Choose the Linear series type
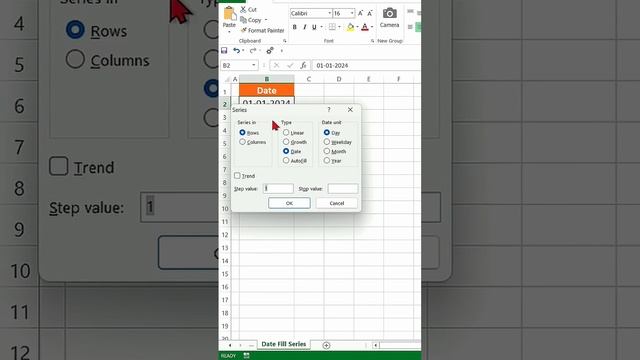 (x=286, y=133)
